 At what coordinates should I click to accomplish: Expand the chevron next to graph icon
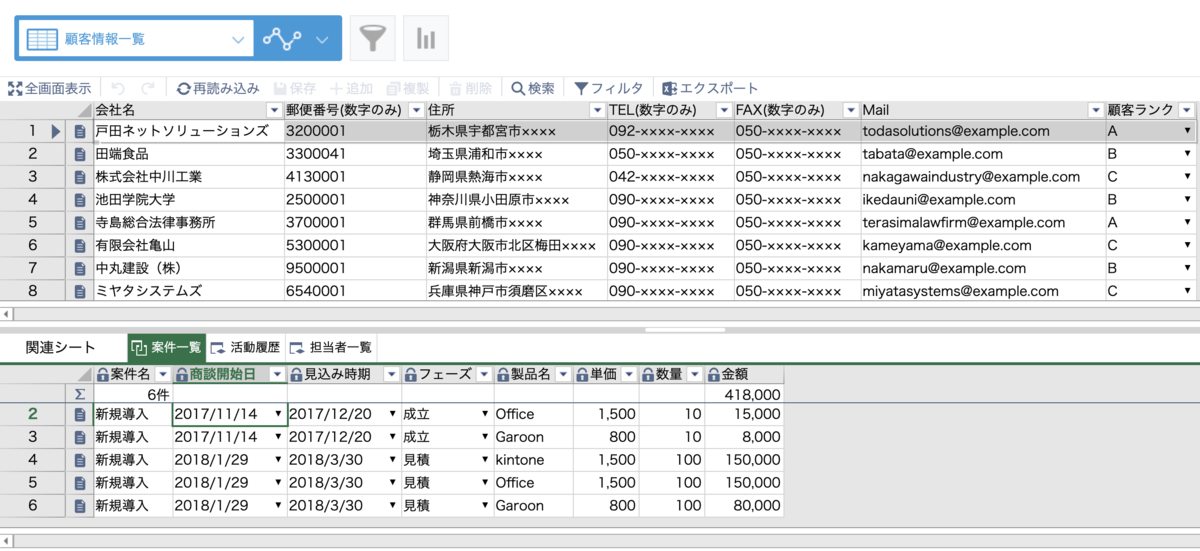322,40
